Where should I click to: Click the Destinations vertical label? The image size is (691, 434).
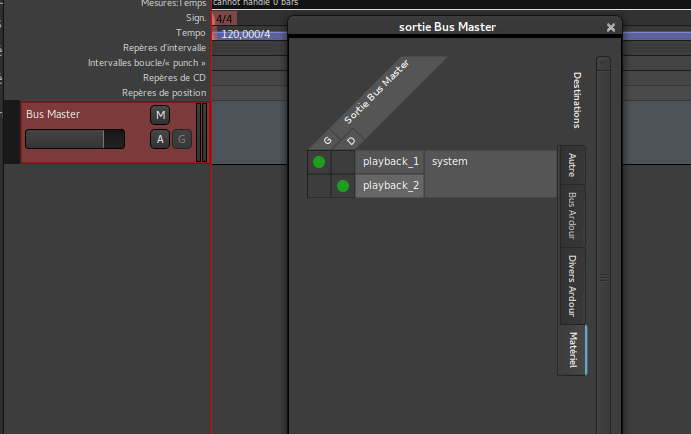point(577,100)
